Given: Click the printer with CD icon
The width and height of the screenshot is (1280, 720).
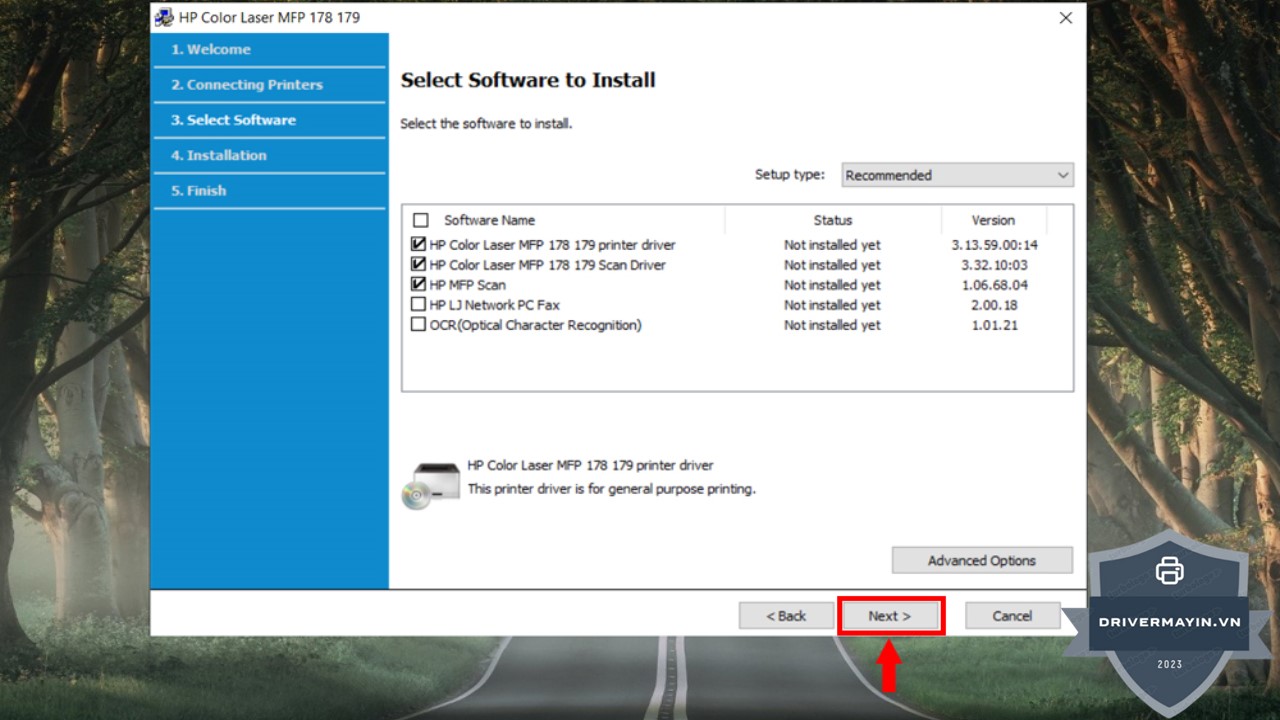Looking at the screenshot, I should tap(431, 485).
